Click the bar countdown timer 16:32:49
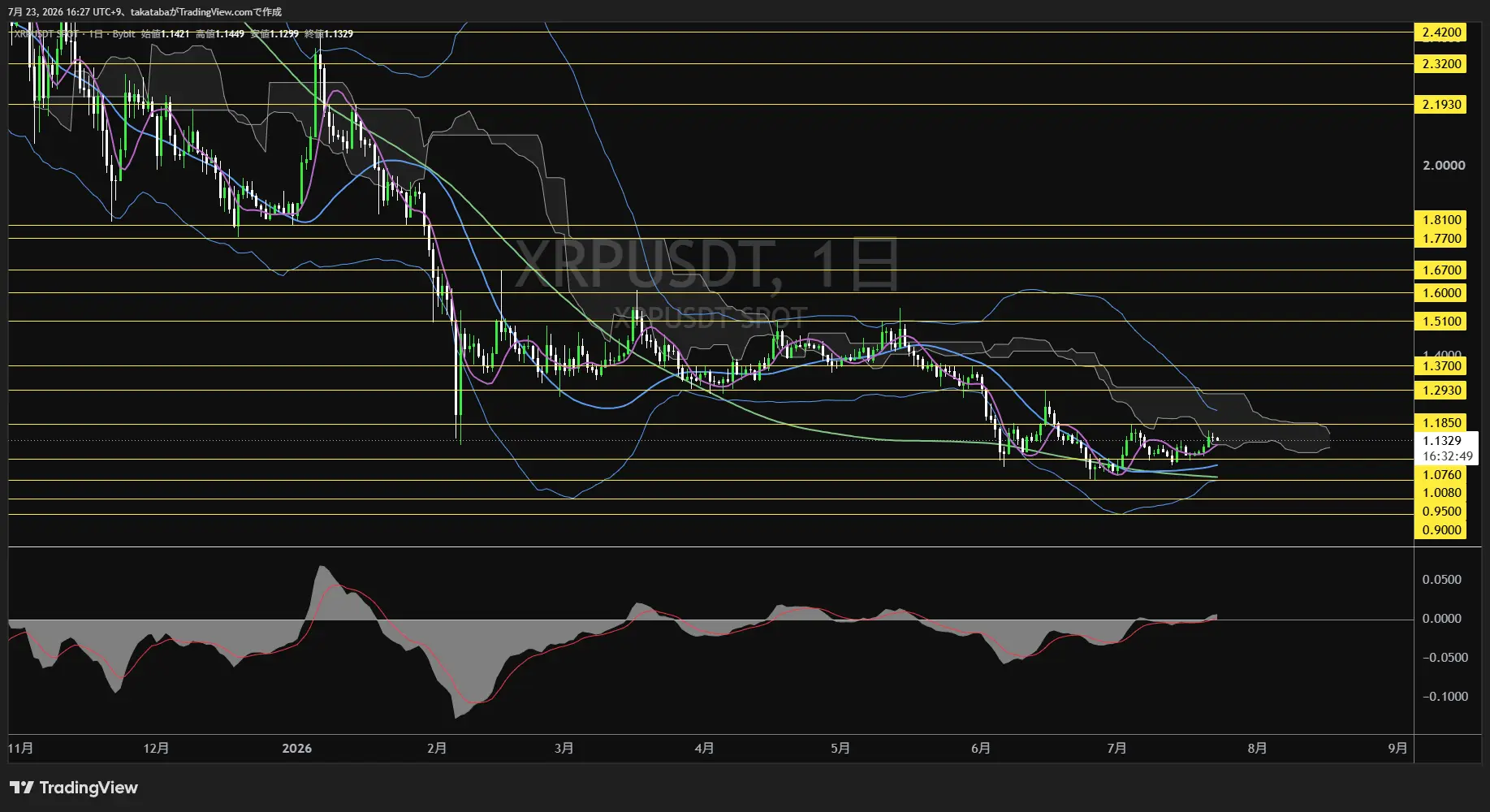 click(x=1447, y=456)
